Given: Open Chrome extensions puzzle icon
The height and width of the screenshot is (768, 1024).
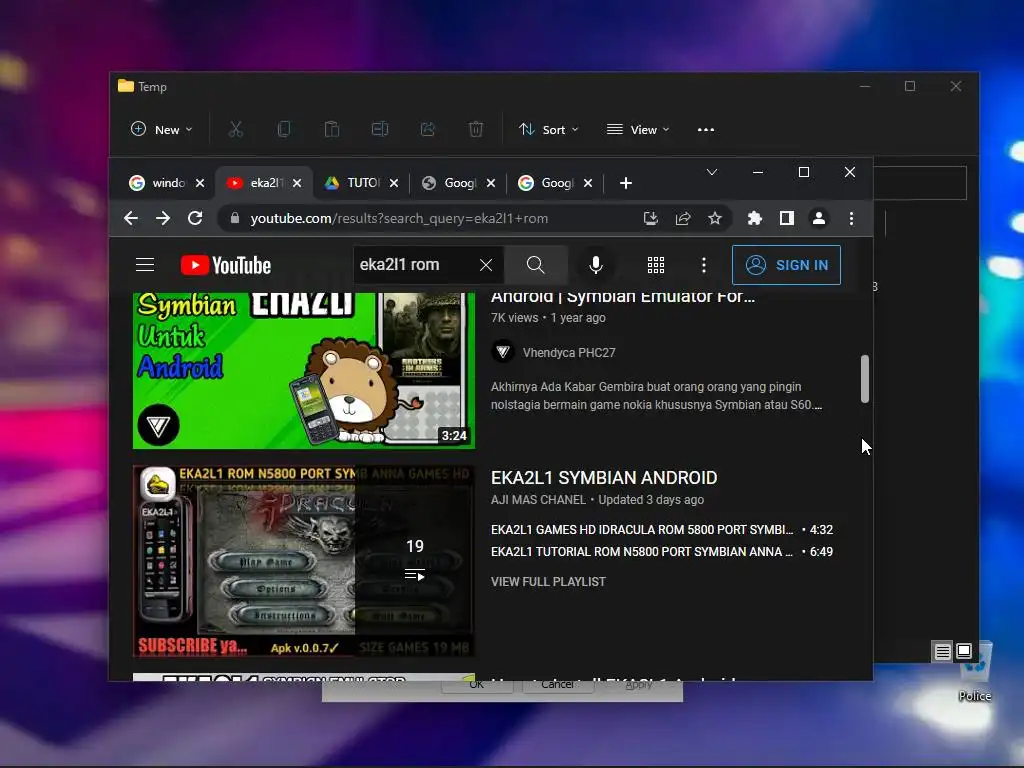Looking at the screenshot, I should pyautogui.click(x=755, y=218).
